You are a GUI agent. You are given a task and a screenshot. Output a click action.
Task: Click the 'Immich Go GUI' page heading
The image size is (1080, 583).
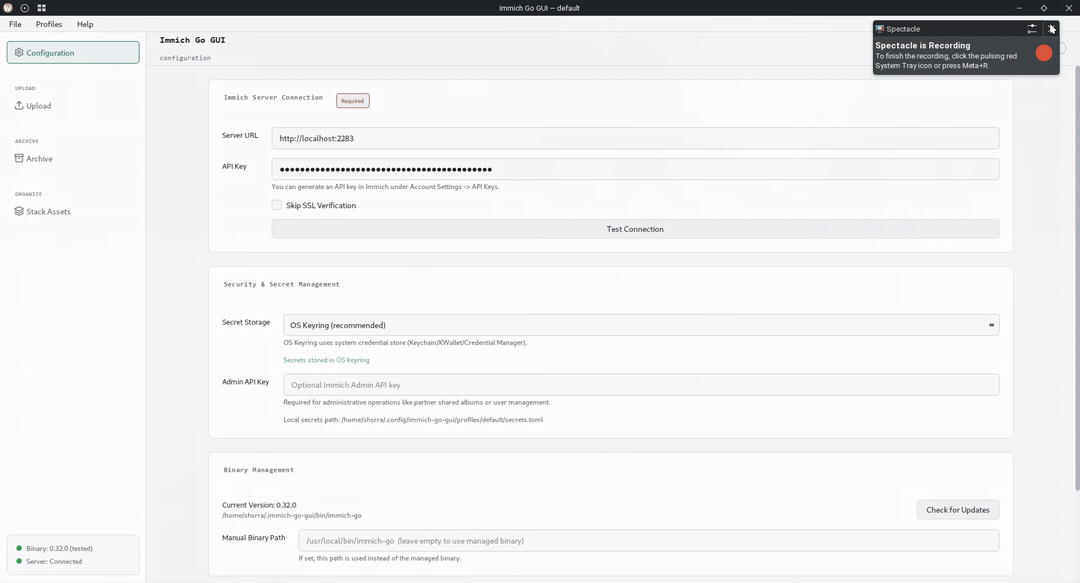click(x=192, y=40)
